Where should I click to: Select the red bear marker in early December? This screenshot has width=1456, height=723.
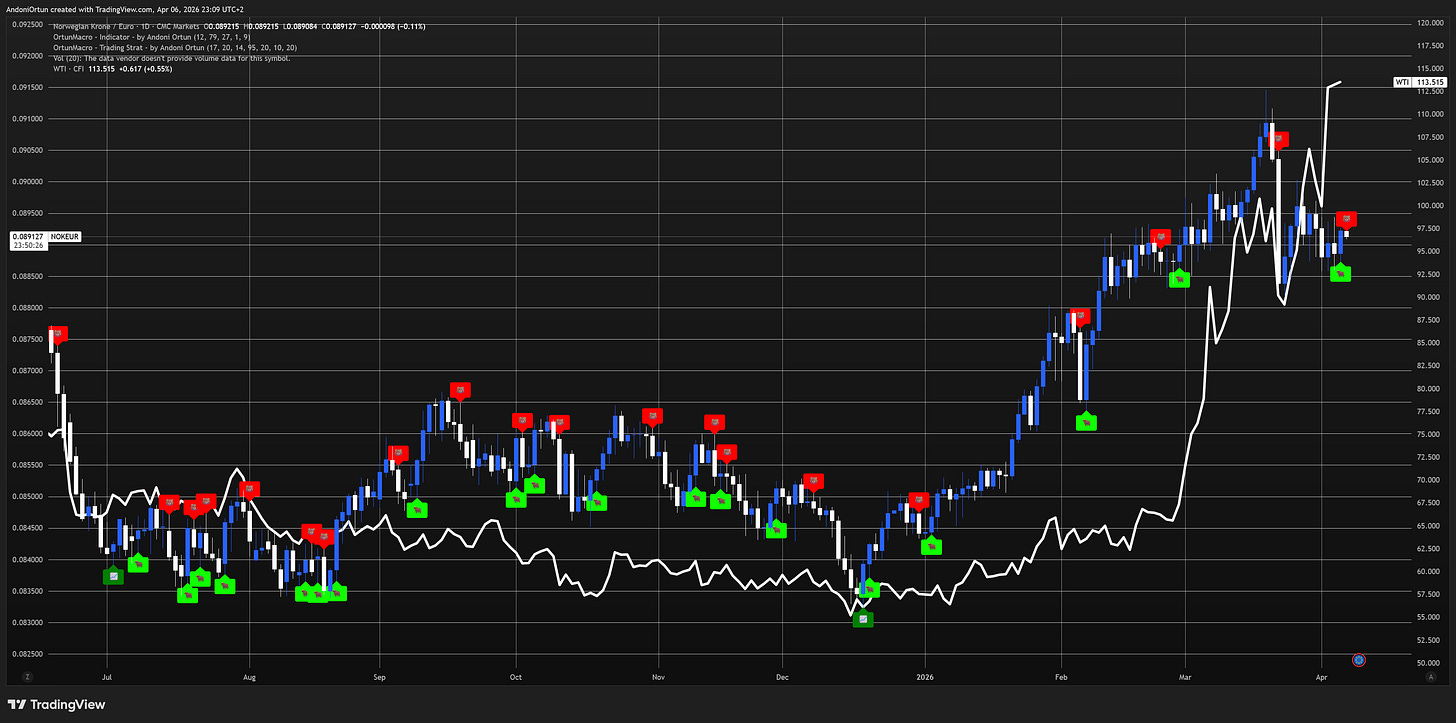pyautogui.click(x=813, y=482)
